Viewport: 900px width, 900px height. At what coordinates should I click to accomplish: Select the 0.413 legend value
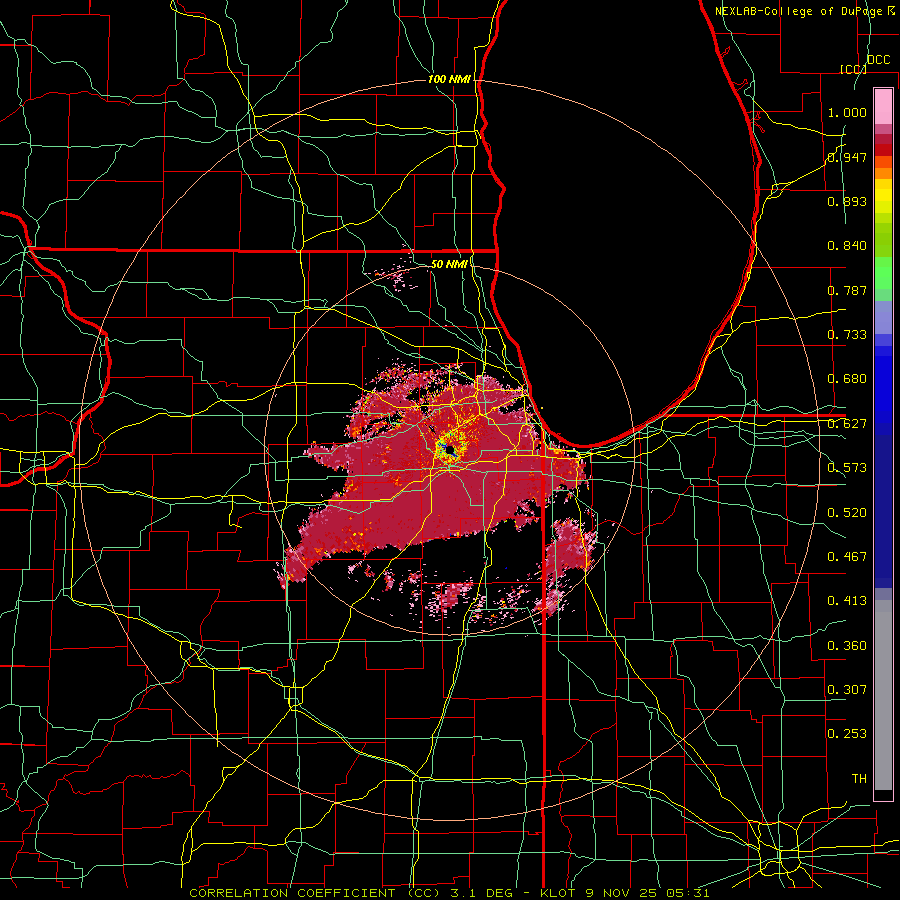tap(847, 601)
